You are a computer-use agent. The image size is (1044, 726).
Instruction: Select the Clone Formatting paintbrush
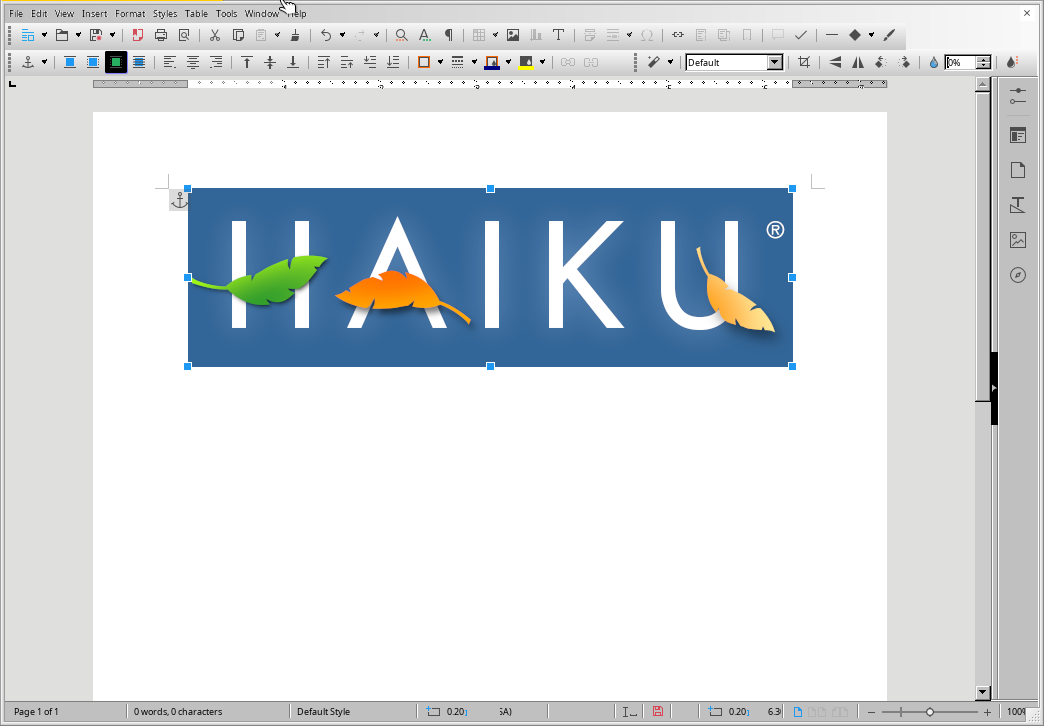(295, 35)
